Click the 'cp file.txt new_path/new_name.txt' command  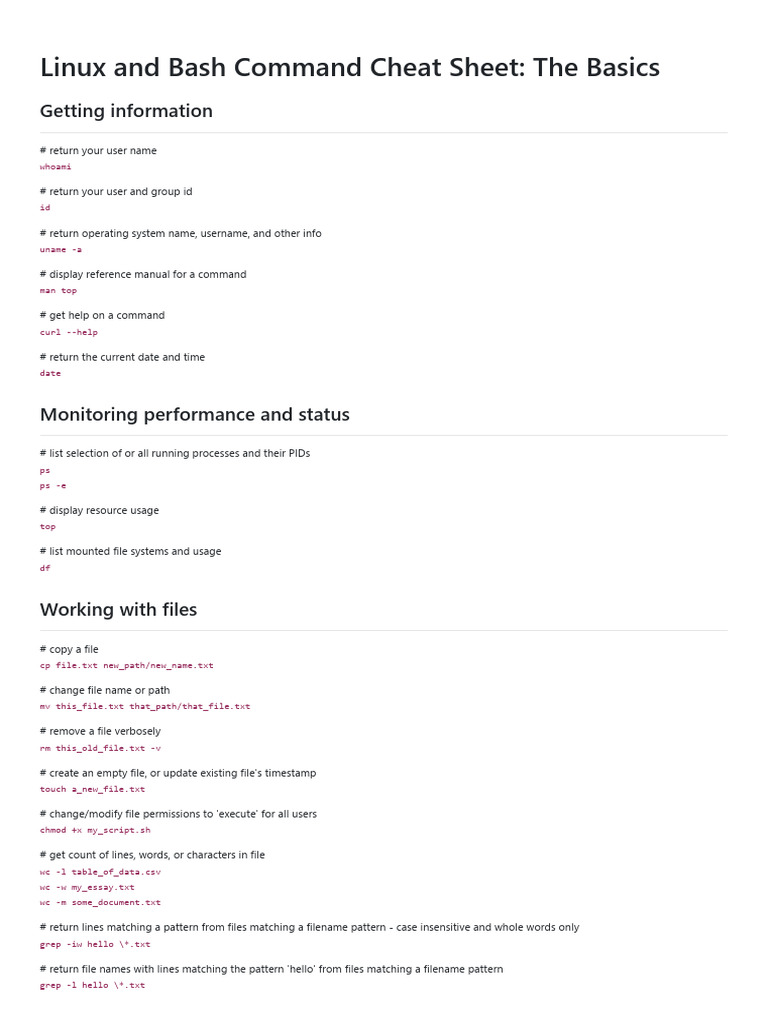(x=126, y=665)
